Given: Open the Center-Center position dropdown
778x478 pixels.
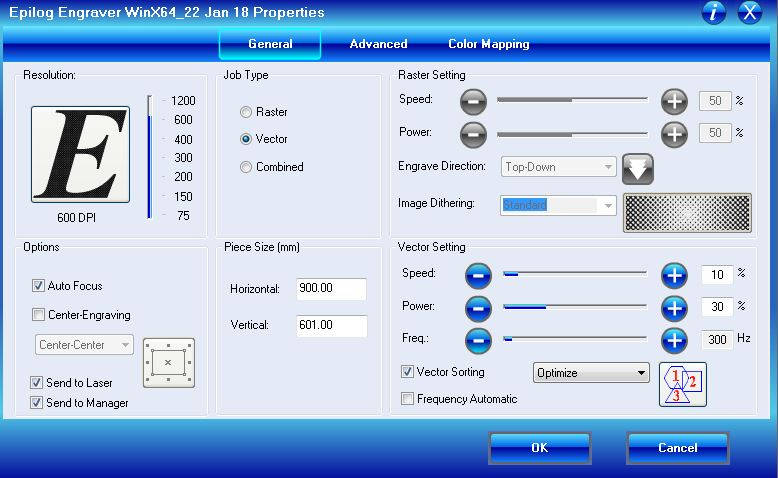Looking at the screenshot, I should (84, 344).
